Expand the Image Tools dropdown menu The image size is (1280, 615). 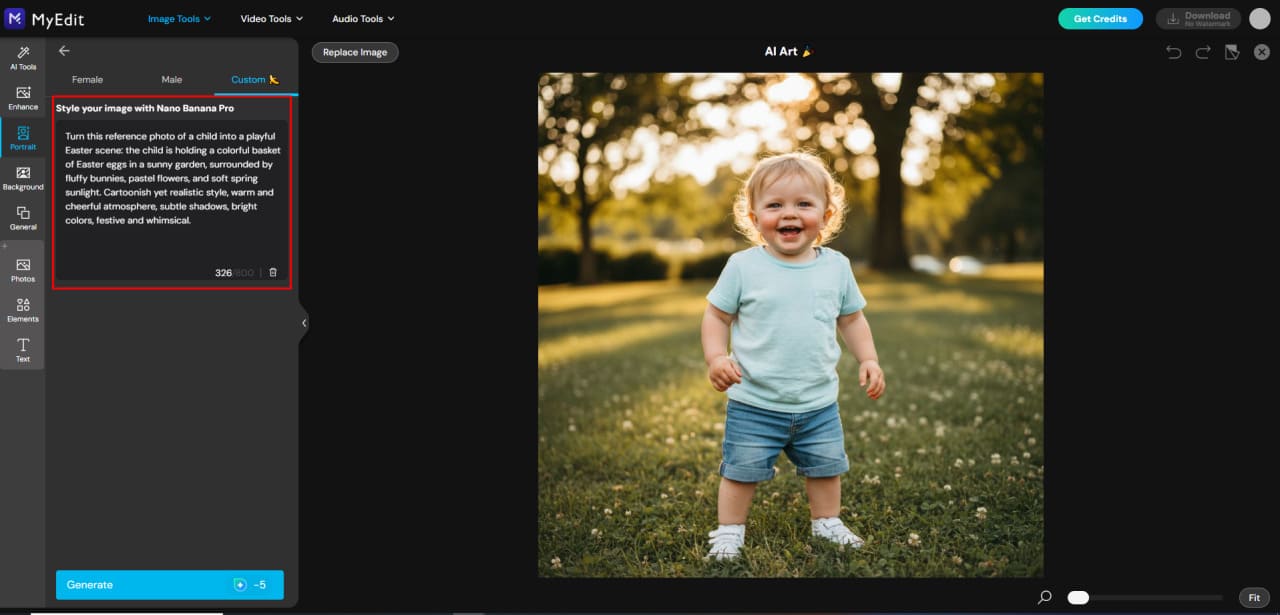pos(180,19)
